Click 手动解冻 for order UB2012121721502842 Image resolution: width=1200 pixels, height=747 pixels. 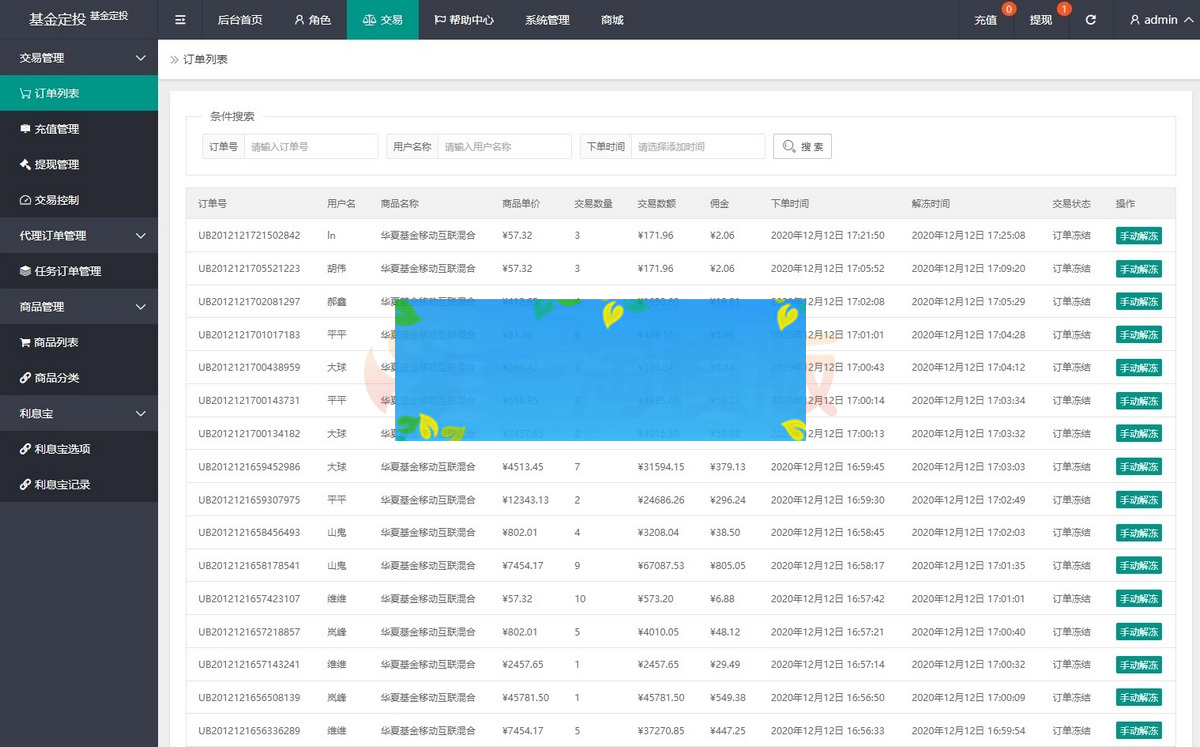[1139, 236]
